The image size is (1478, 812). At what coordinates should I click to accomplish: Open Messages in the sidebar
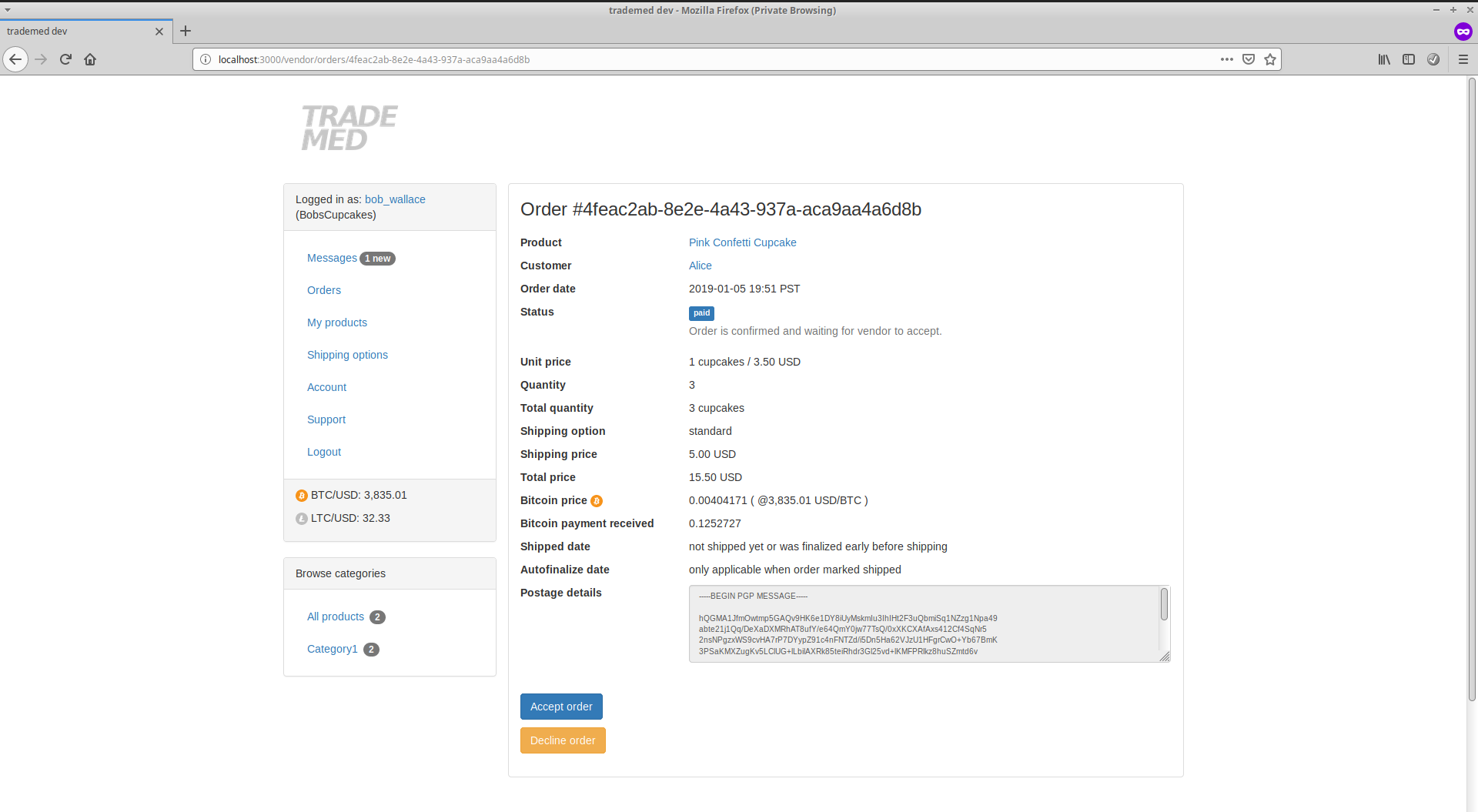point(332,258)
